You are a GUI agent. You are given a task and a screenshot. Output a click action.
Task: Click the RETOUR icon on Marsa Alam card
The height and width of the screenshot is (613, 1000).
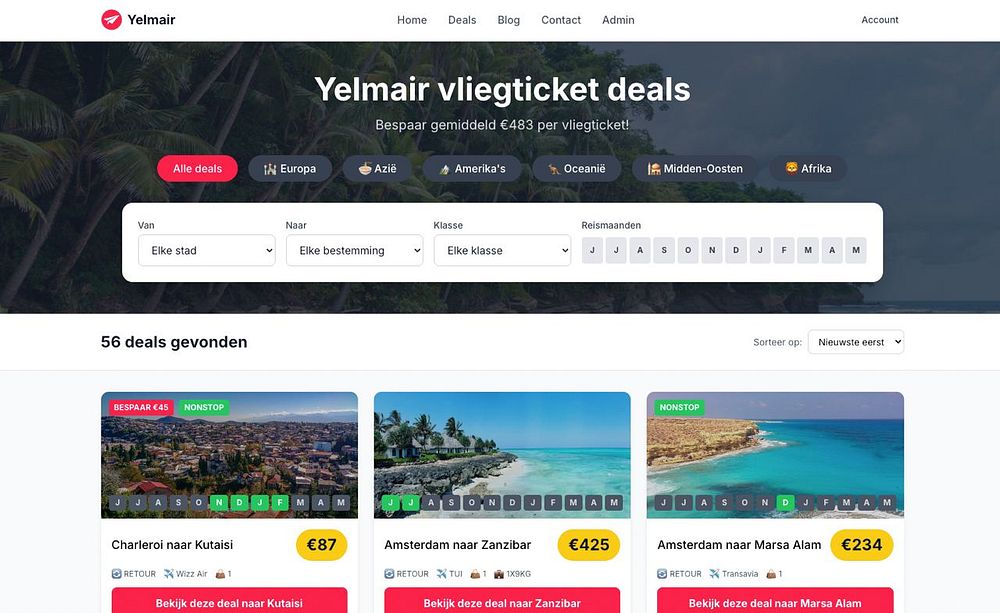662,573
